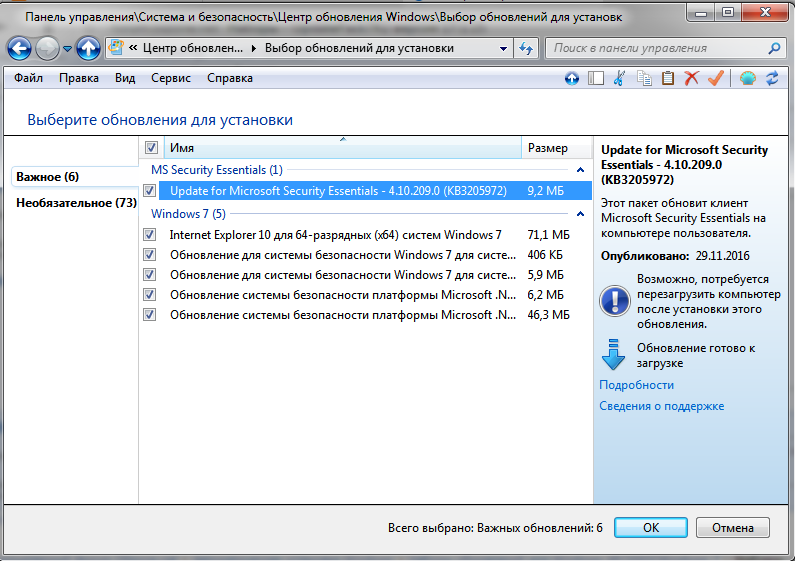The width and height of the screenshot is (795, 561).
Task: Click the red X Delete icon
Action: click(691, 78)
